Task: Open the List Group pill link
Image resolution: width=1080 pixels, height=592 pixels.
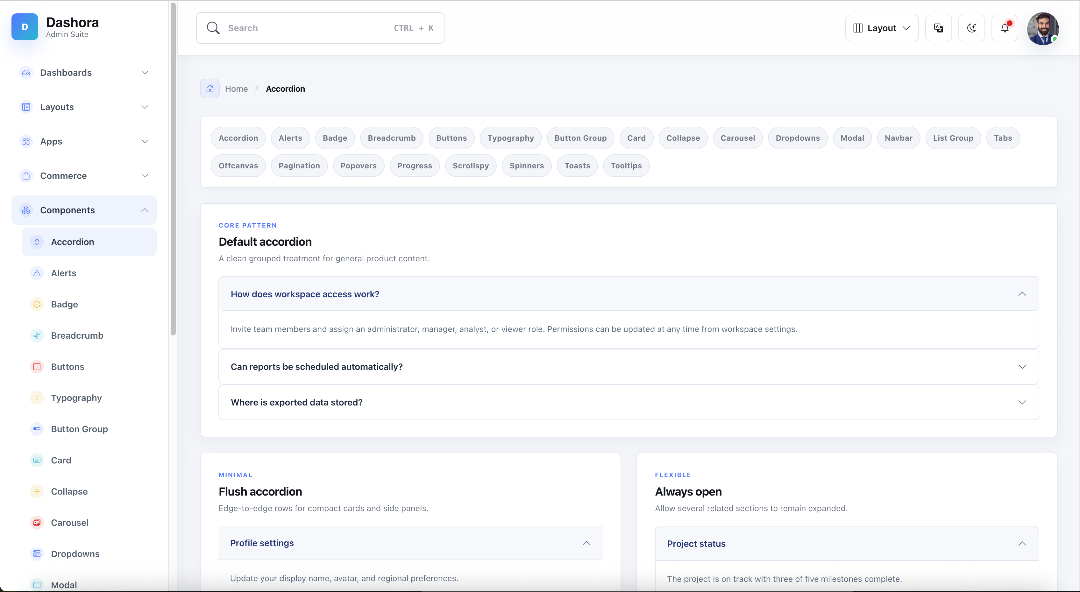Action: [x=953, y=138]
